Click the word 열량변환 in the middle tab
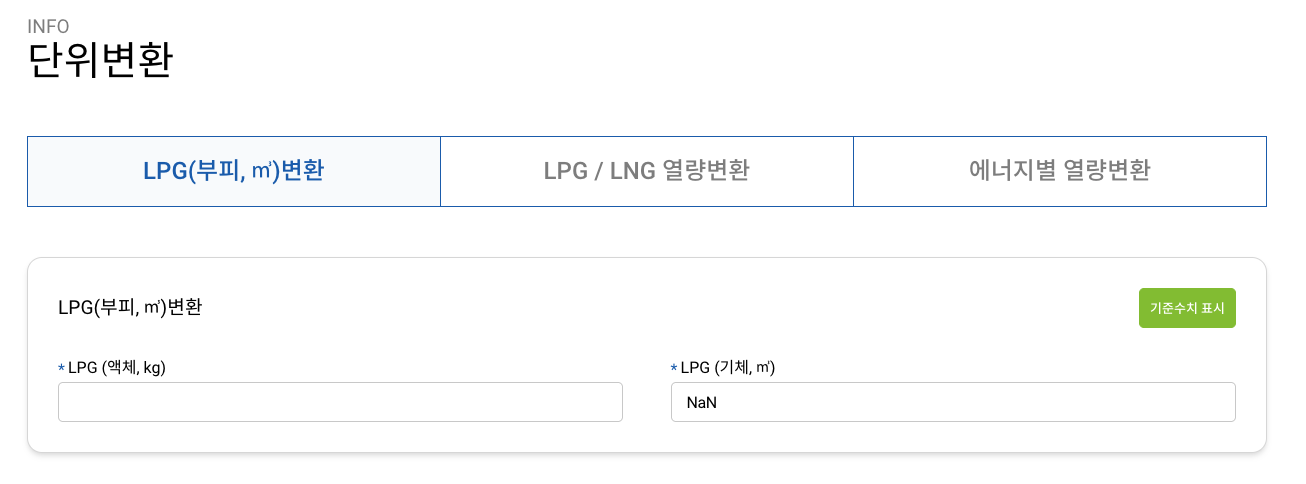This screenshot has width=1306, height=484. tap(705, 171)
